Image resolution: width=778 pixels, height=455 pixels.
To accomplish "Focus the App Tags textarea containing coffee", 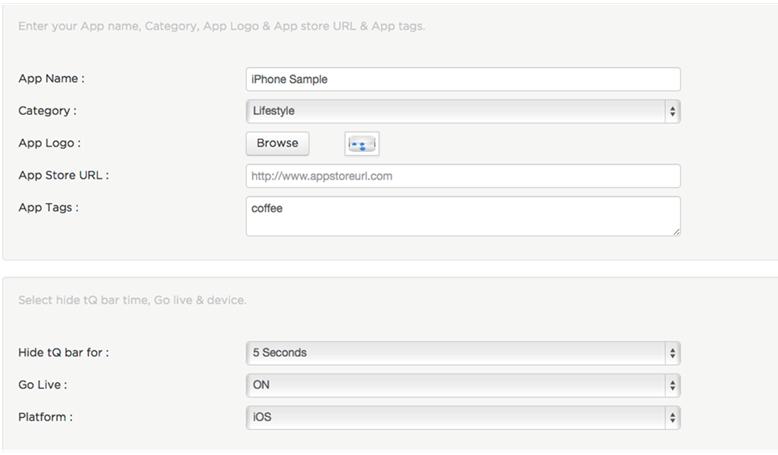I will (463, 216).
